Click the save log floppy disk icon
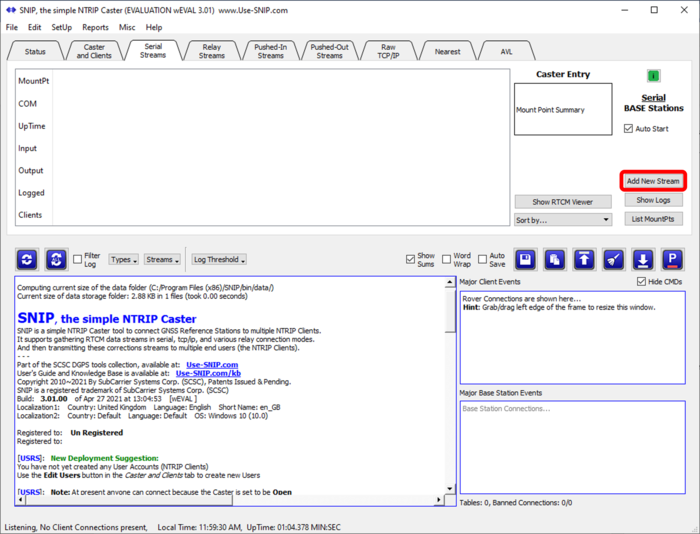The width and height of the screenshot is (700, 534). pos(525,259)
